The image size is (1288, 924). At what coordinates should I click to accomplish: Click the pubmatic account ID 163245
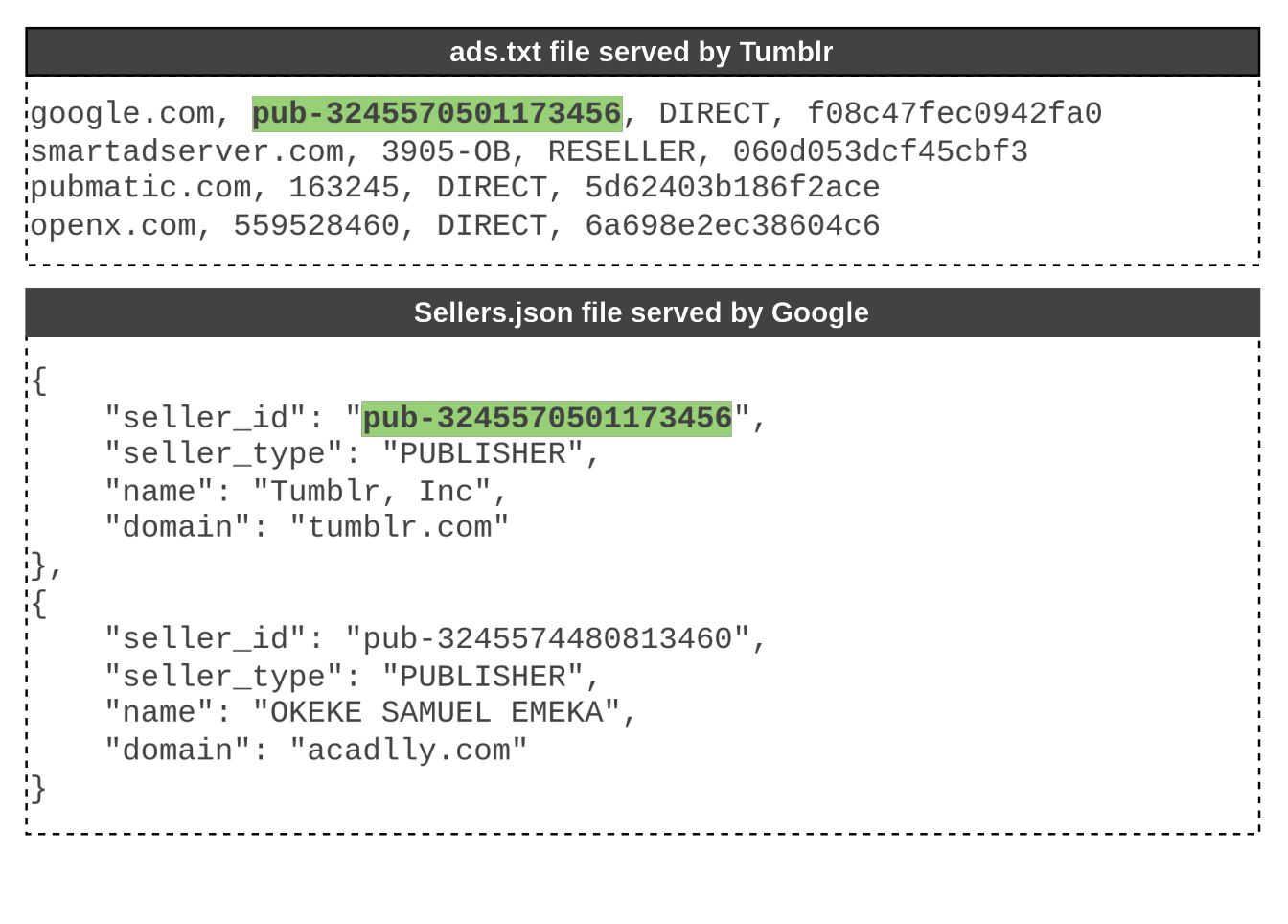point(344,188)
